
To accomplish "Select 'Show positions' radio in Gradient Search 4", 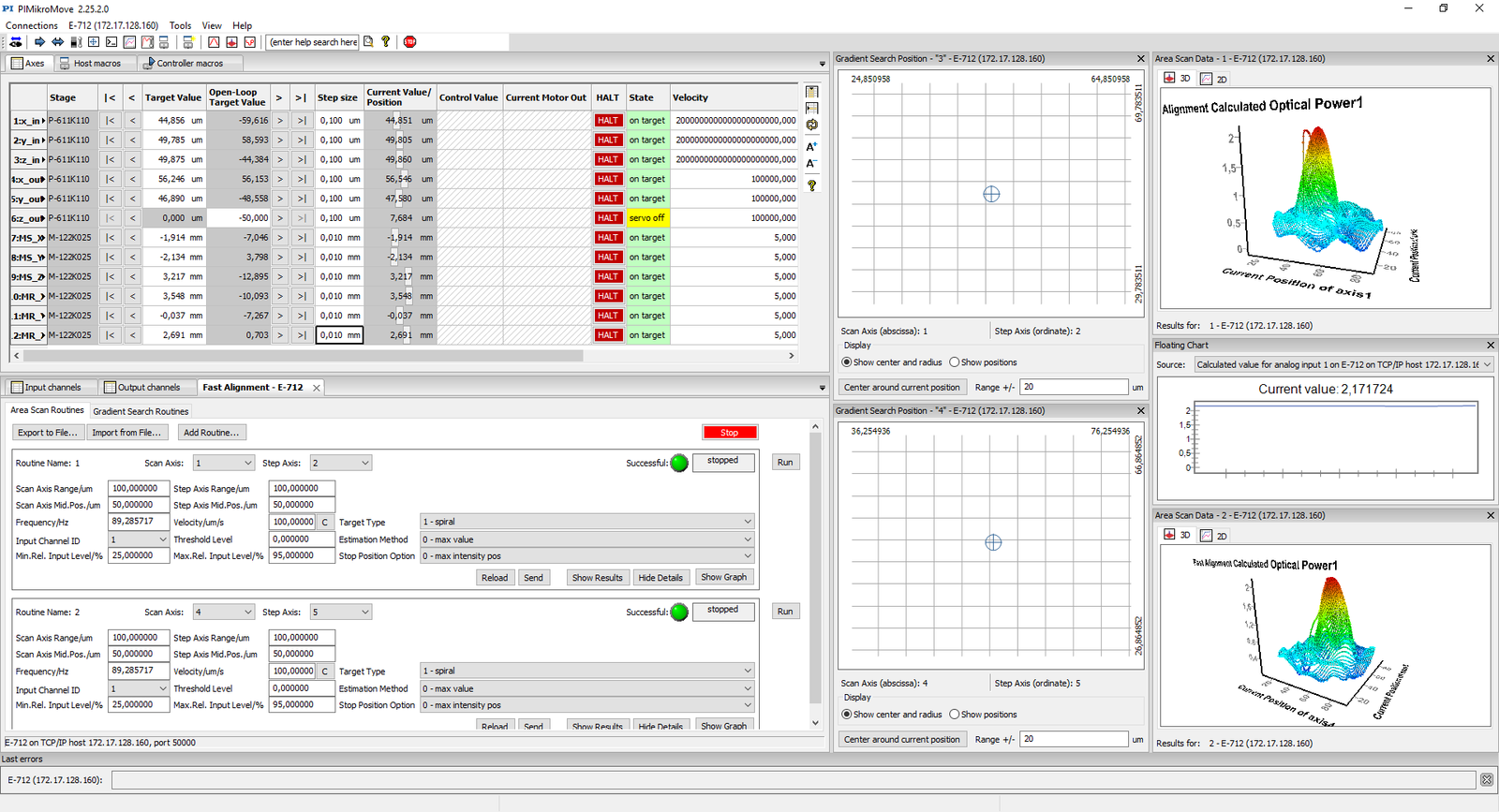I will click(955, 715).
